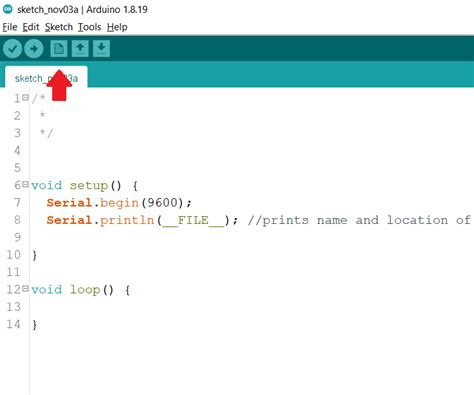The width and height of the screenshot is (474, 395).
Task: Click line number 14 in the gutter
Action: [x=13, y=324]
